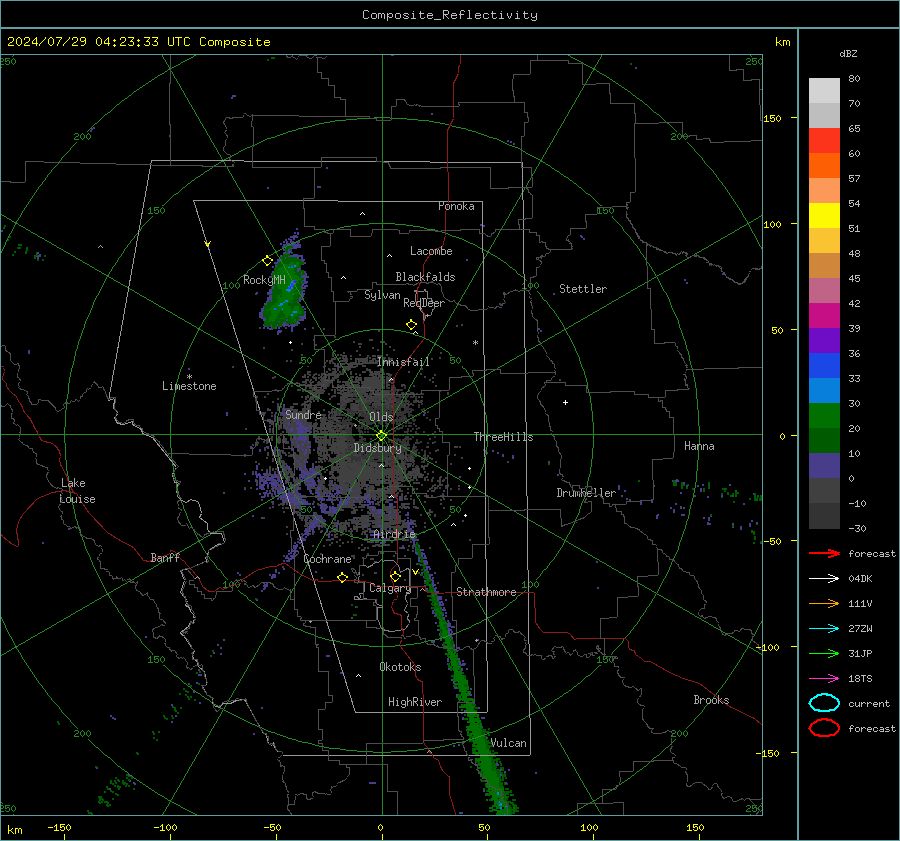Click the dBZ legend heading
The width and height of the screenshot is (900, 841).
pos(848,53)
